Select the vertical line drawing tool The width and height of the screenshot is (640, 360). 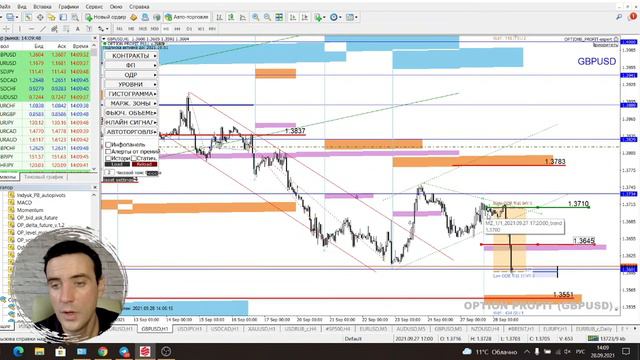point(19,29)
